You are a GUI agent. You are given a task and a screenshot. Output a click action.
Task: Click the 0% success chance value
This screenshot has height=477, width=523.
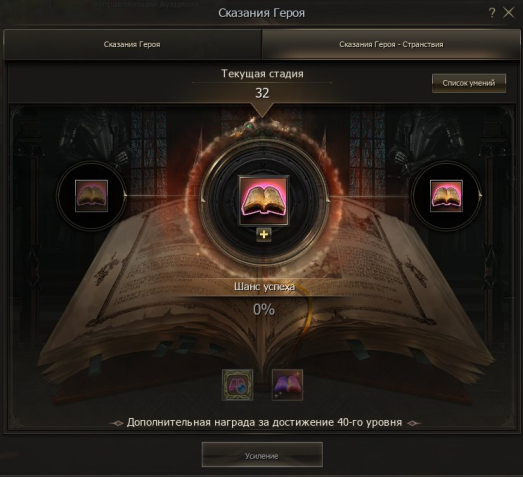click(264, 310)
